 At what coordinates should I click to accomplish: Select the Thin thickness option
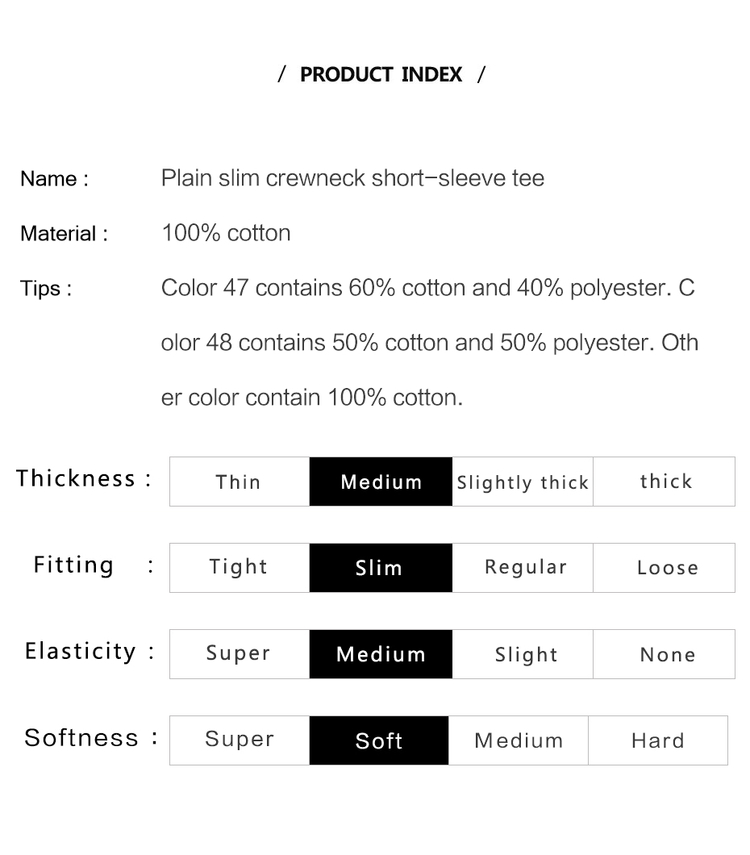239,481
